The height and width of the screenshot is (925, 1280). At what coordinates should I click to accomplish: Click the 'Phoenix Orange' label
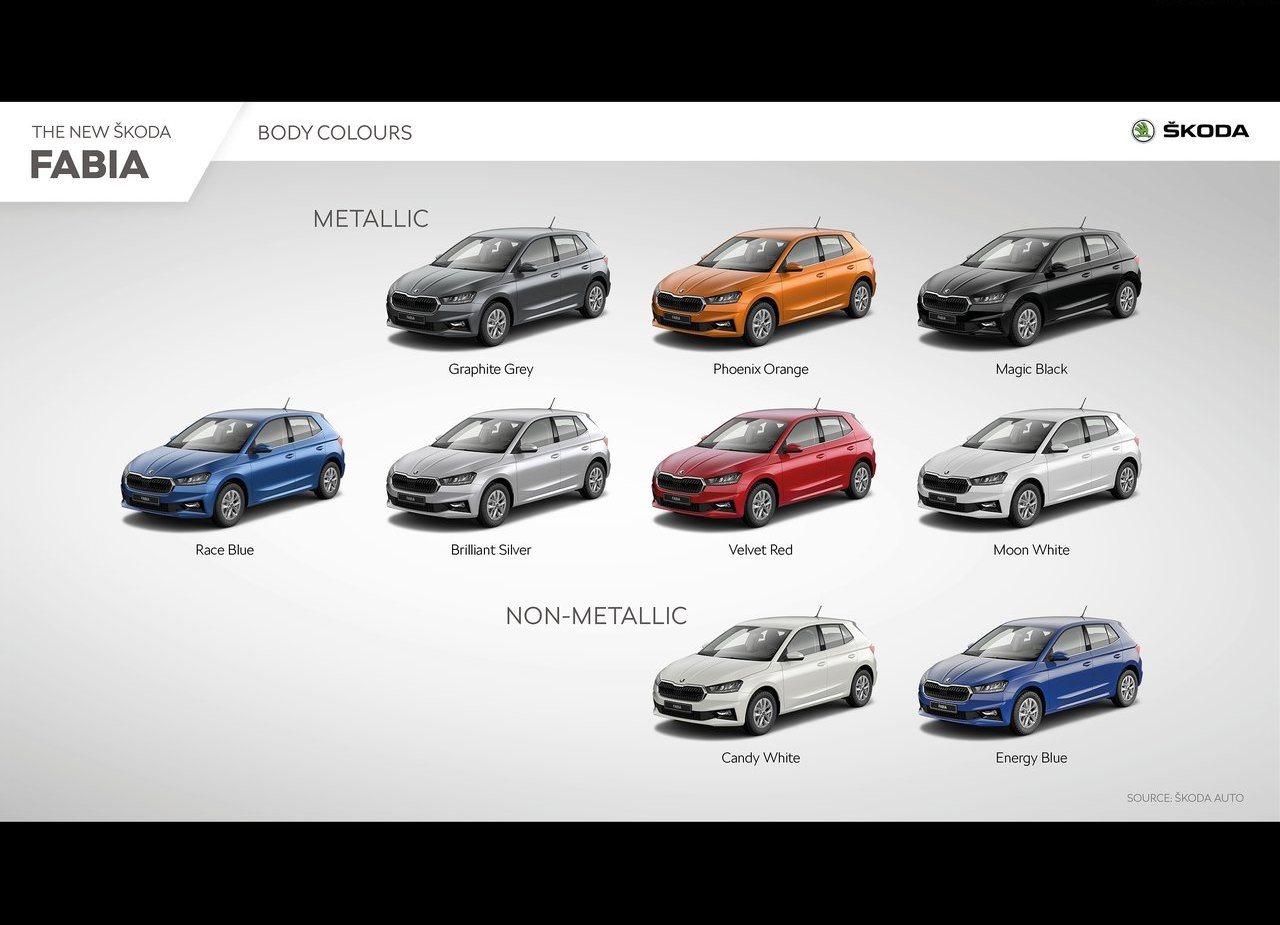pyautogui.click(x=761, y=369)
